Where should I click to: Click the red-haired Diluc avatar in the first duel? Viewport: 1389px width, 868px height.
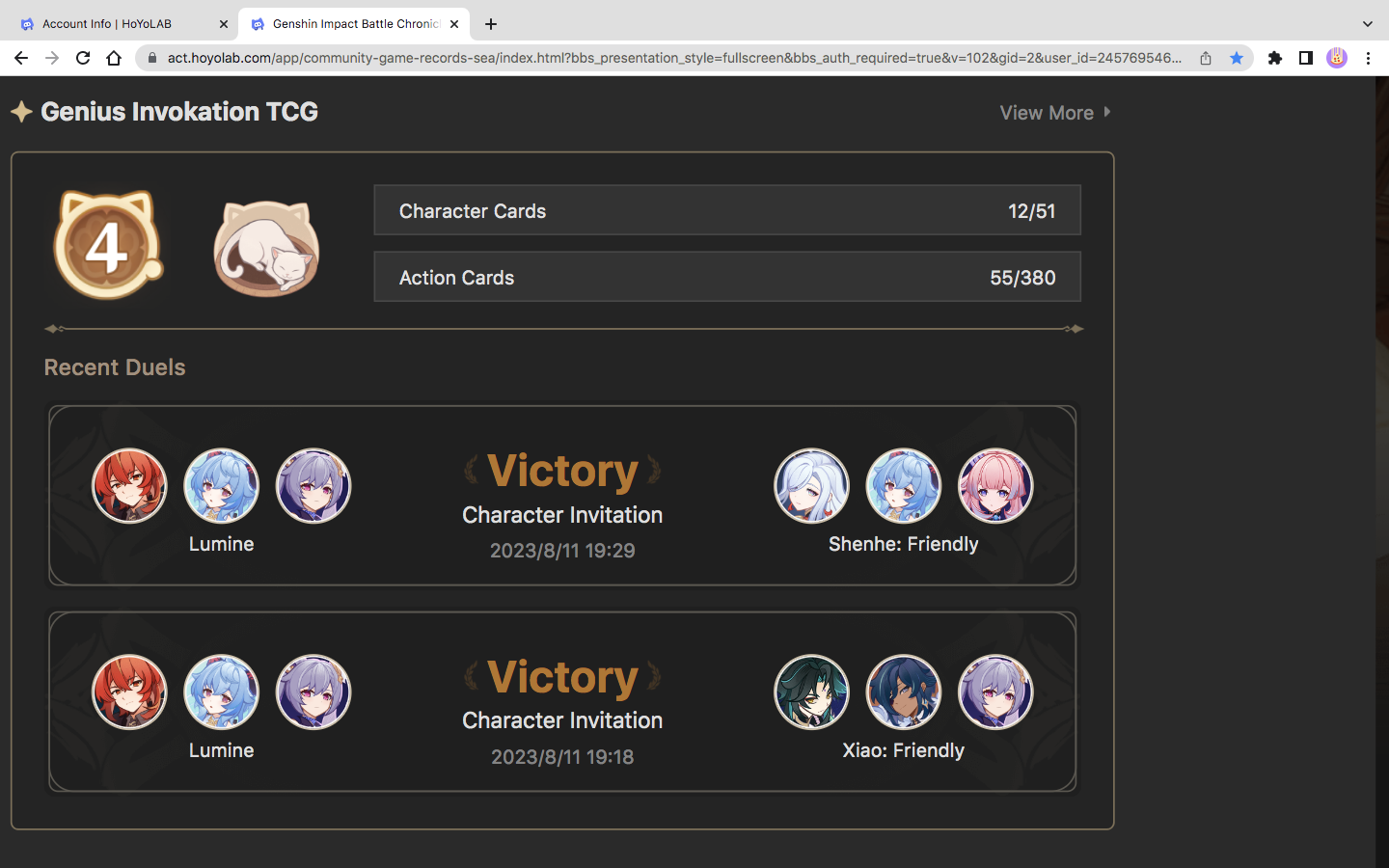(129, 486)
